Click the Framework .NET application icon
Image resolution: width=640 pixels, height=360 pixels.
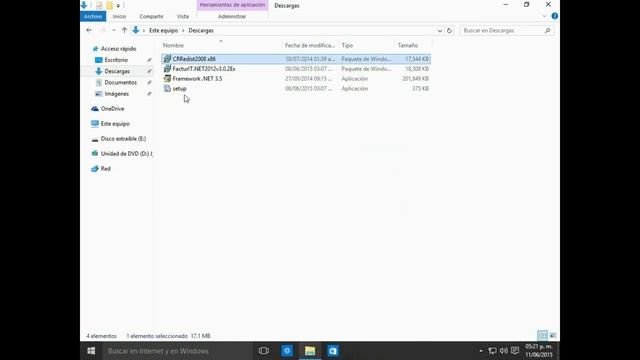coord(167,78)
